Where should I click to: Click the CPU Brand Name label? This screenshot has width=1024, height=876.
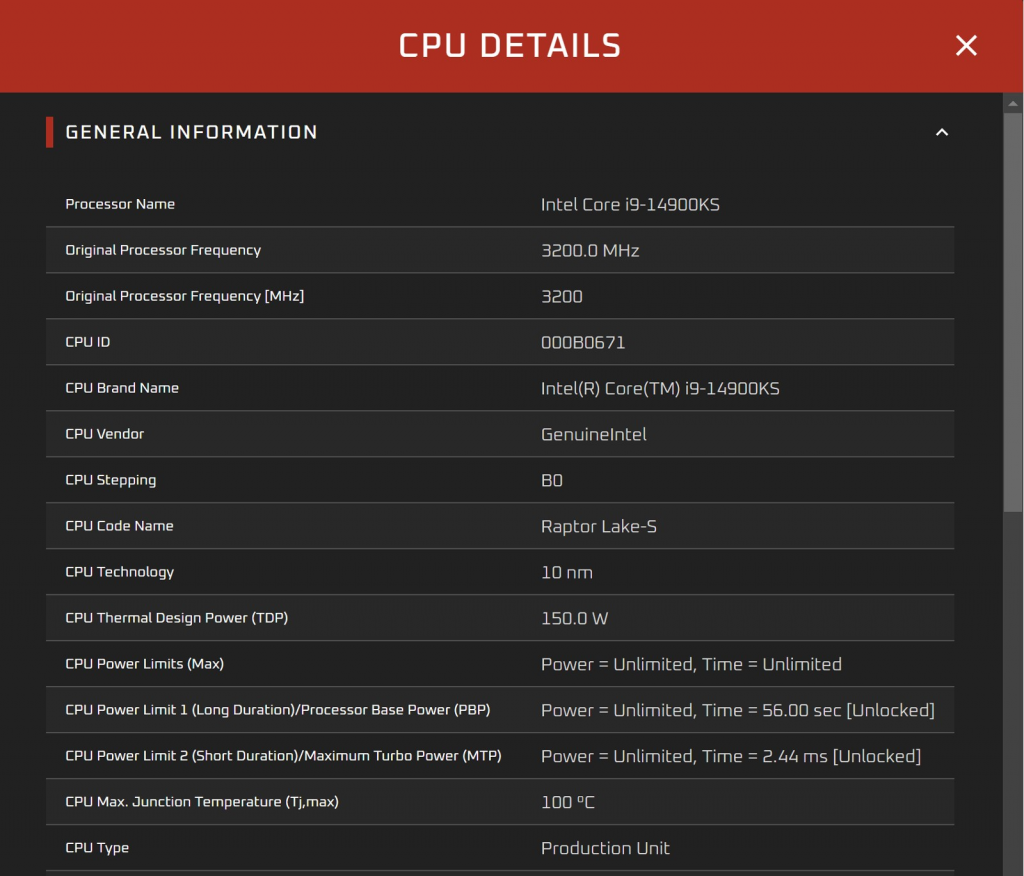coord(122,388)
